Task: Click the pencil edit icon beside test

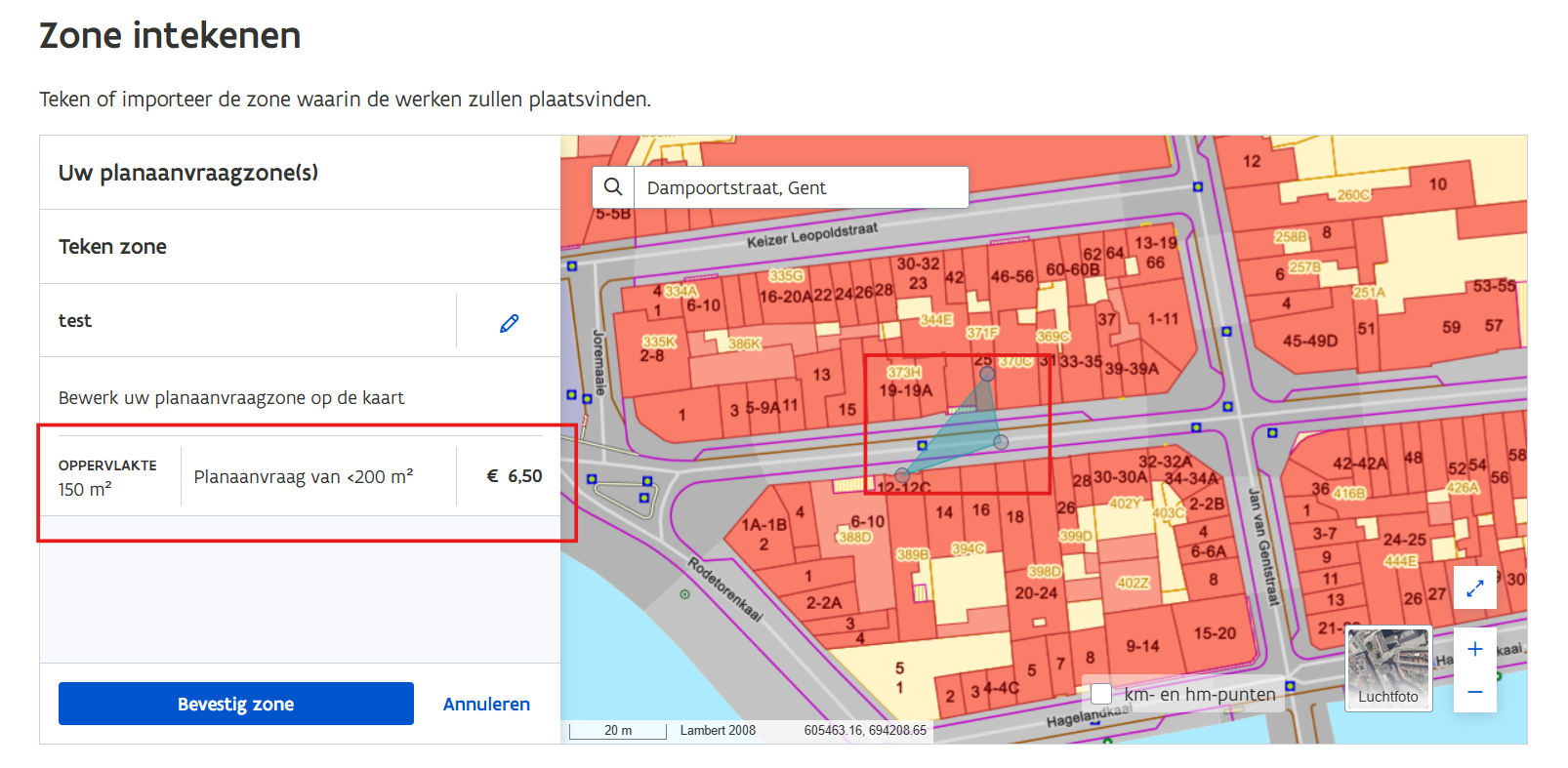Action: coord(509,322)
